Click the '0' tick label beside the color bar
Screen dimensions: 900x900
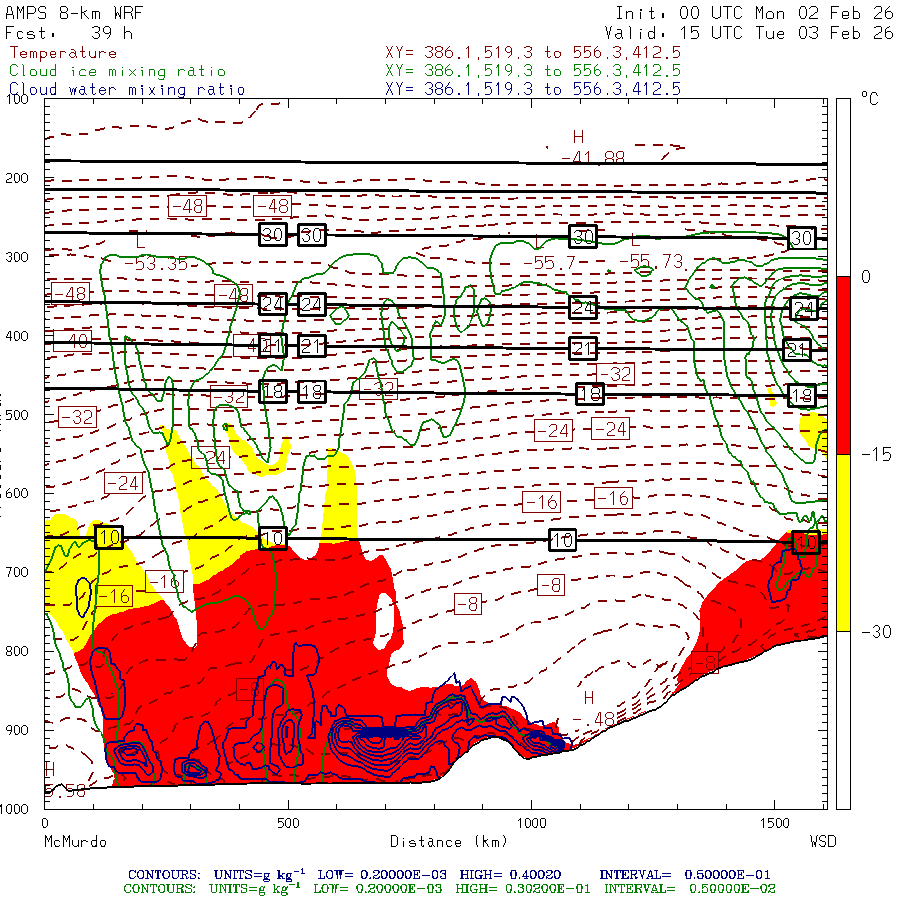(866, 277)
